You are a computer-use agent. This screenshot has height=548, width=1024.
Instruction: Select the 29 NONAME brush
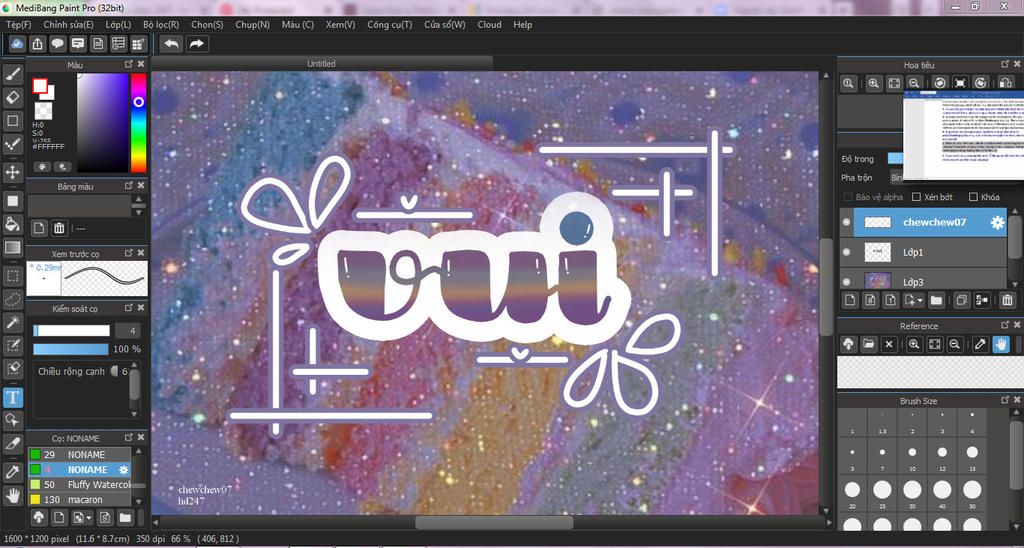pos(80,455)
